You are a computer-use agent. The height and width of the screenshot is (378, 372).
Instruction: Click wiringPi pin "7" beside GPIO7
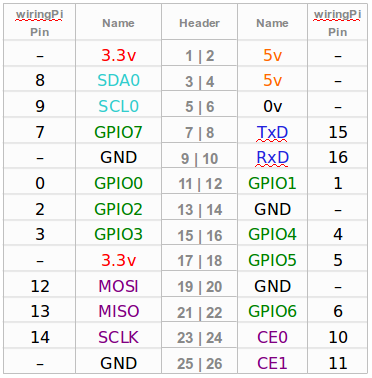click(x=40, y=132)
